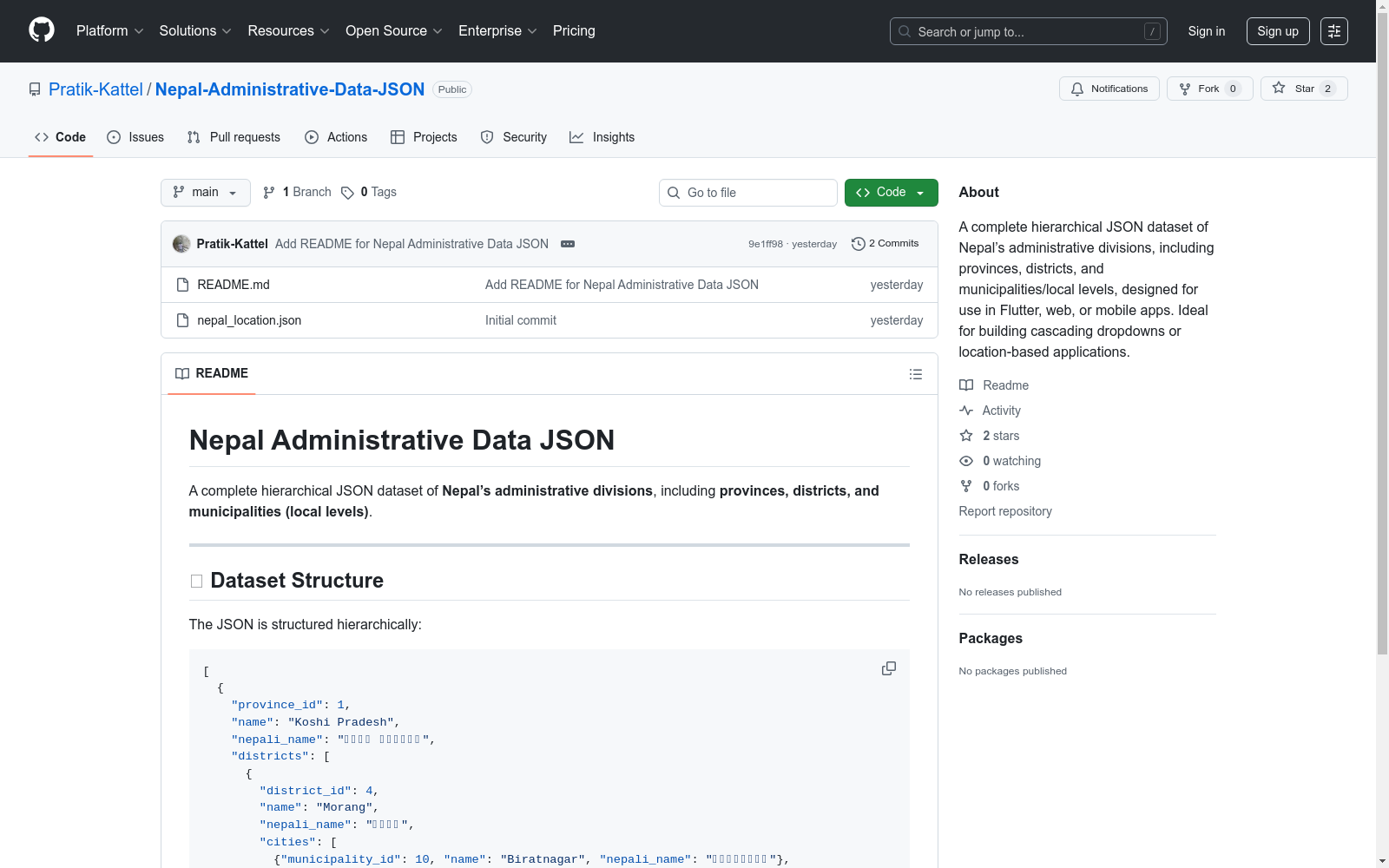
Task: Expand the Resources menu
Action: [289, 31]
